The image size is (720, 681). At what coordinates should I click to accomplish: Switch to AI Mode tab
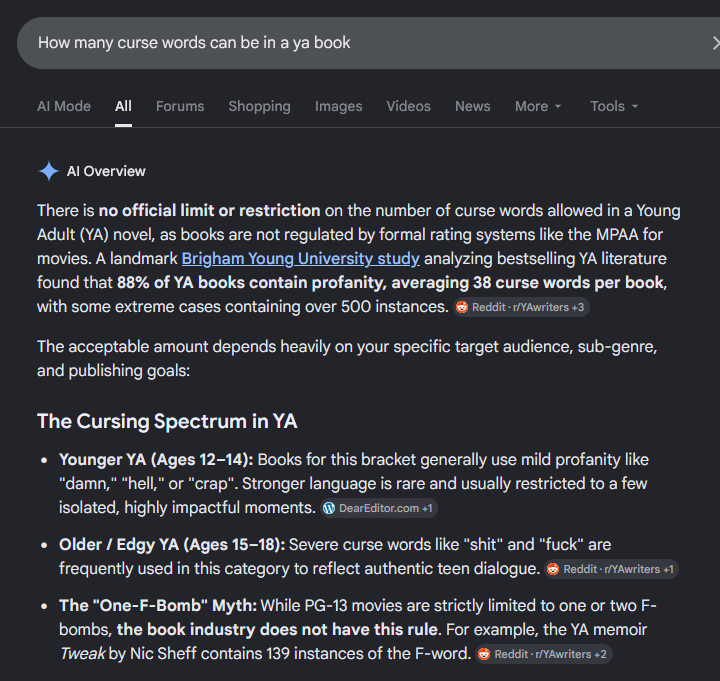[64, 106]
